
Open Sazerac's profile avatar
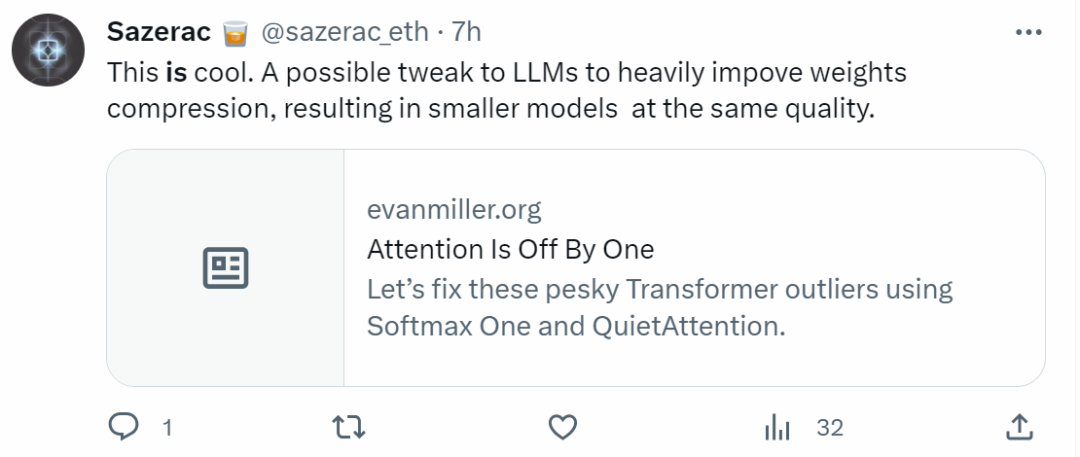pos(48,50)
